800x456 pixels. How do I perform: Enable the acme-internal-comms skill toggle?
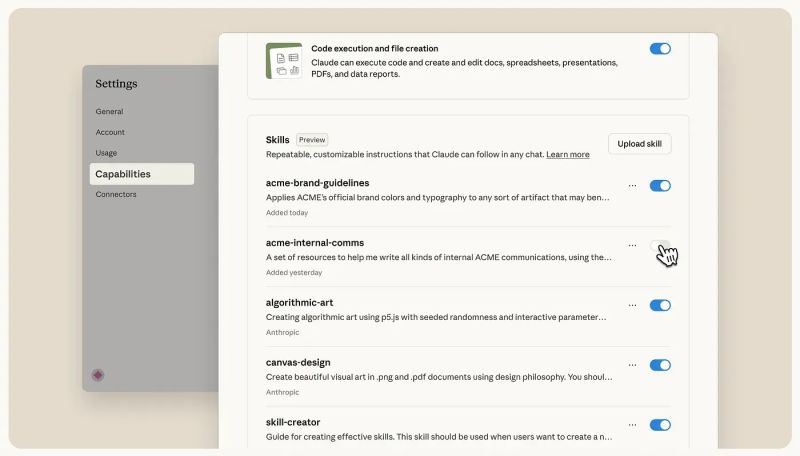tap(659, 245)
